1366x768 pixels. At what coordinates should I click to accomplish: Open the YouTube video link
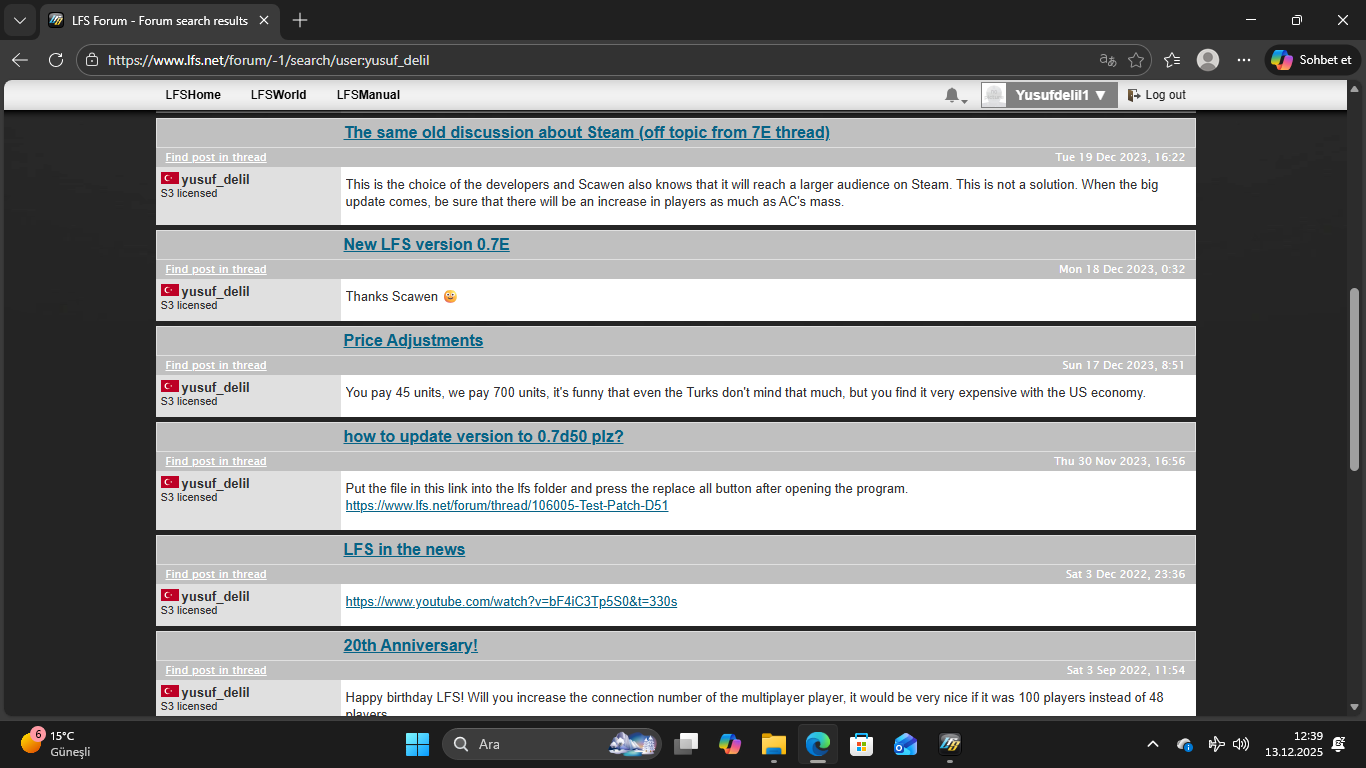point(511,601)
